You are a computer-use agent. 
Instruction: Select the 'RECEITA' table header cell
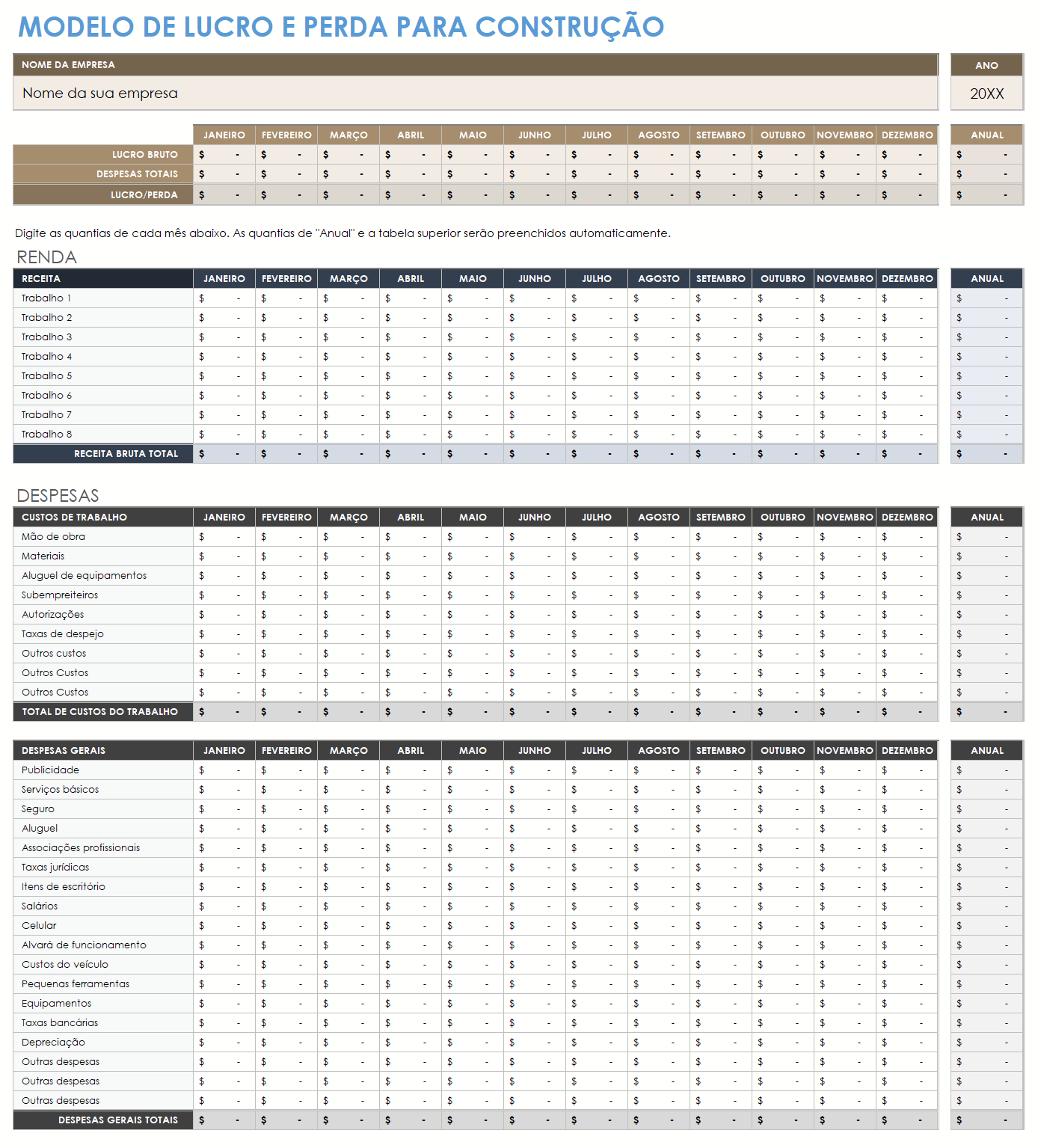click(x=103, y=279)
